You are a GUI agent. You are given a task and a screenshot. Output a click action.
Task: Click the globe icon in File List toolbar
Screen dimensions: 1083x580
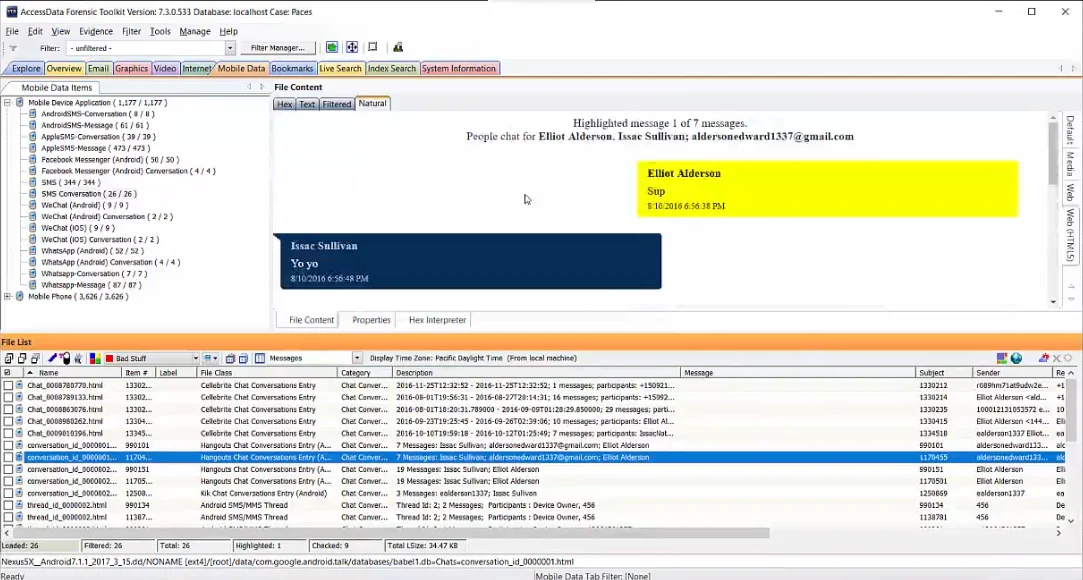1017,358
